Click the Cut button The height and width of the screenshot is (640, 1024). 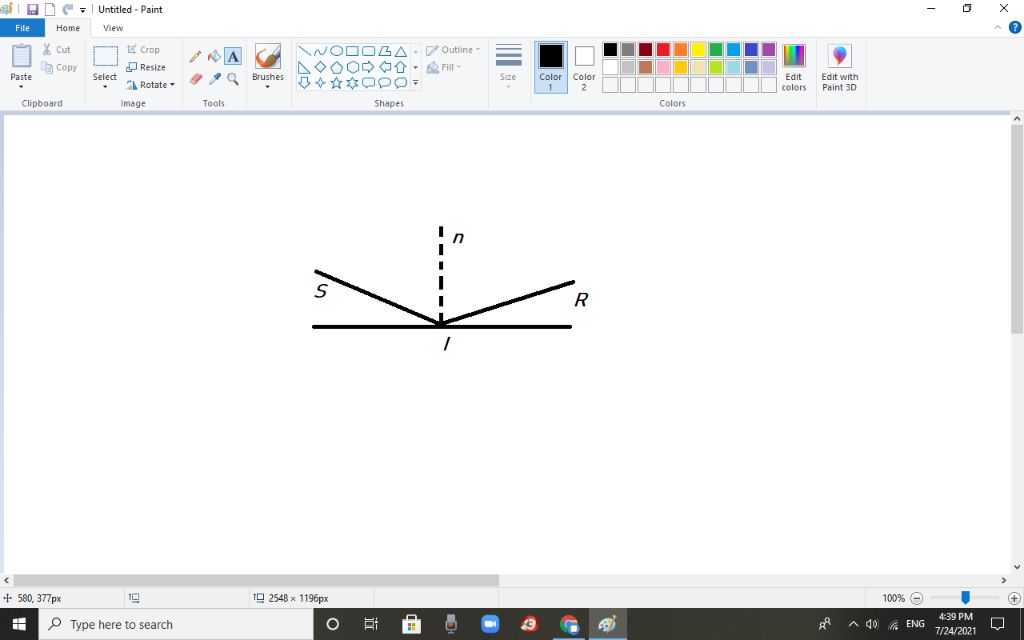57,50
